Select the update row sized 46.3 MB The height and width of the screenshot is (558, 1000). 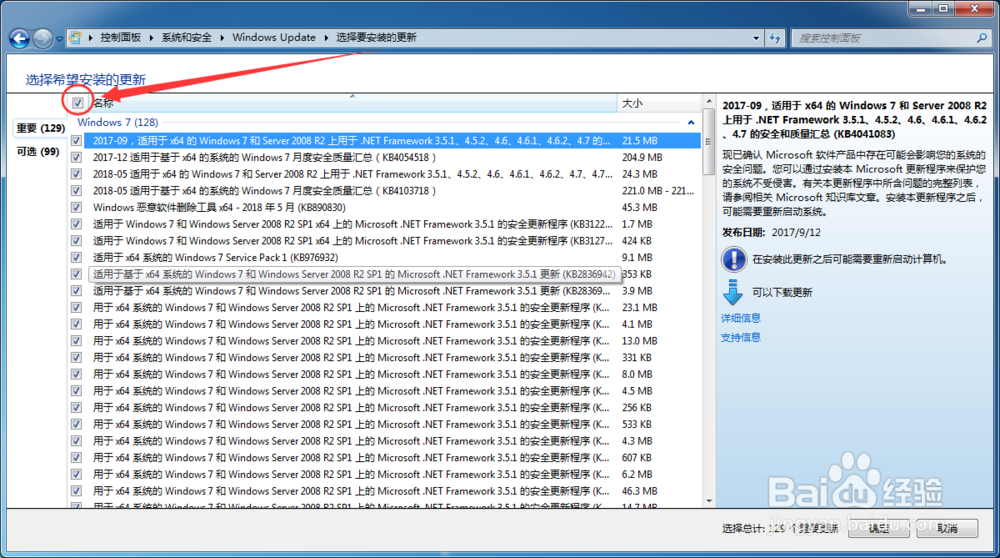385,491
